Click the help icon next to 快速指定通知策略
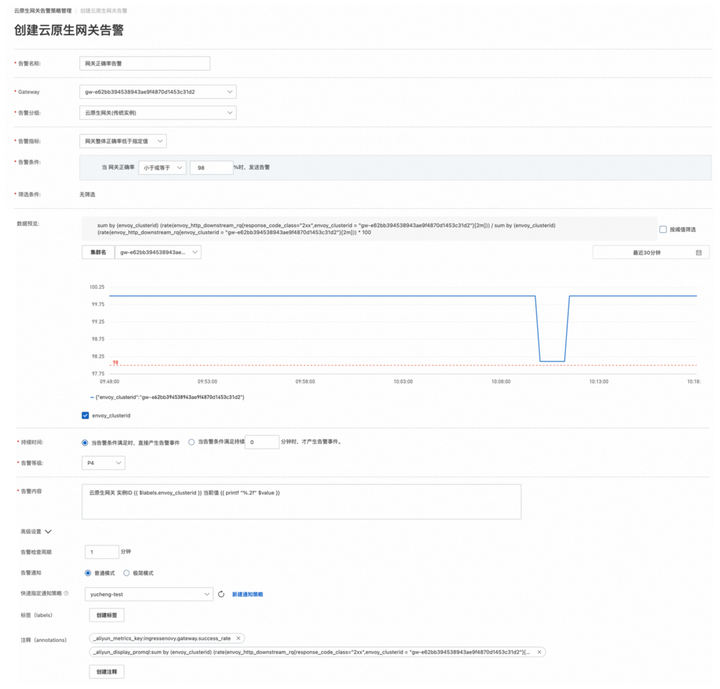720x689 pixels. (66, 593)
